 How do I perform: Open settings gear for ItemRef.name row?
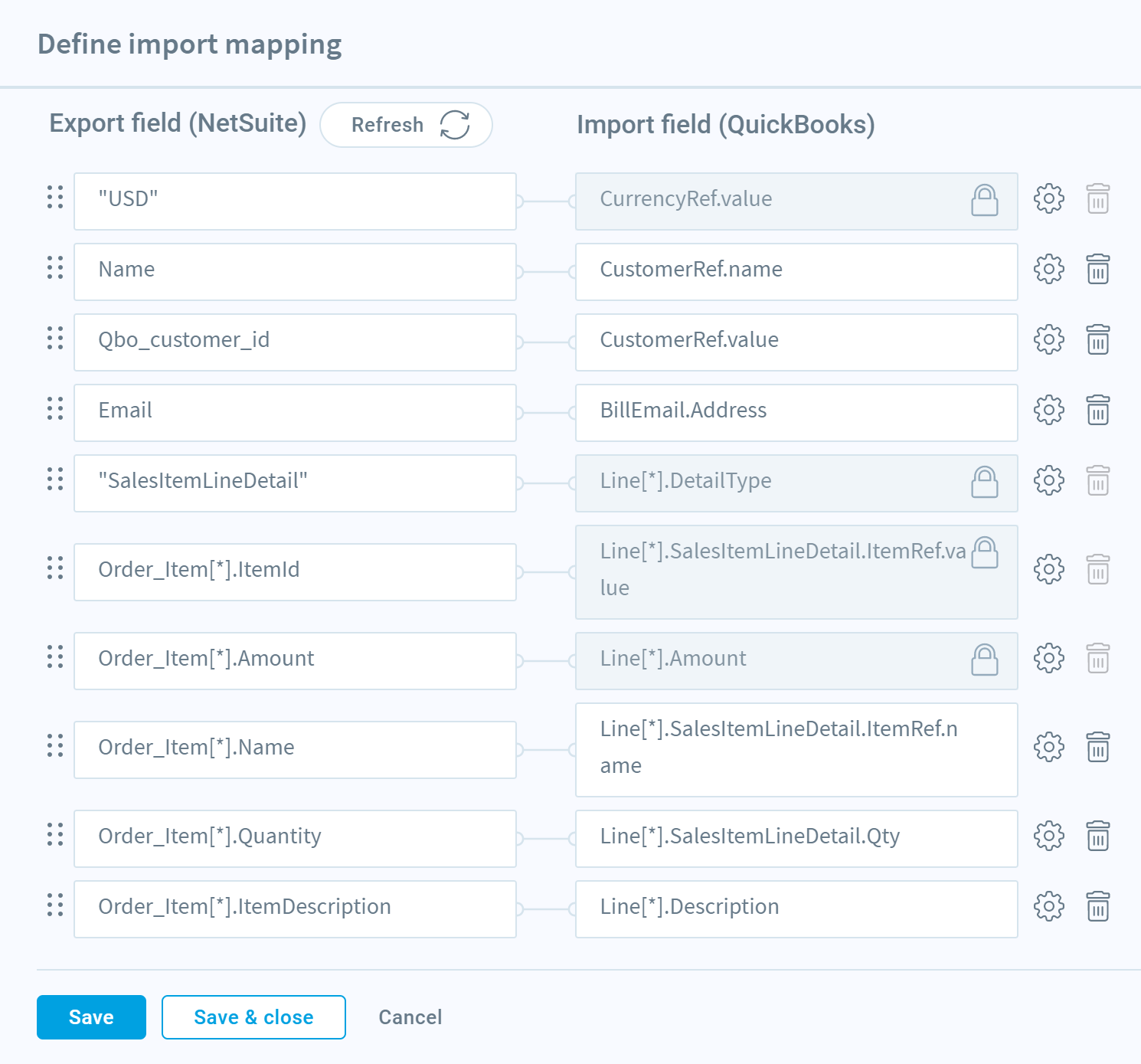coord(1048,748)
